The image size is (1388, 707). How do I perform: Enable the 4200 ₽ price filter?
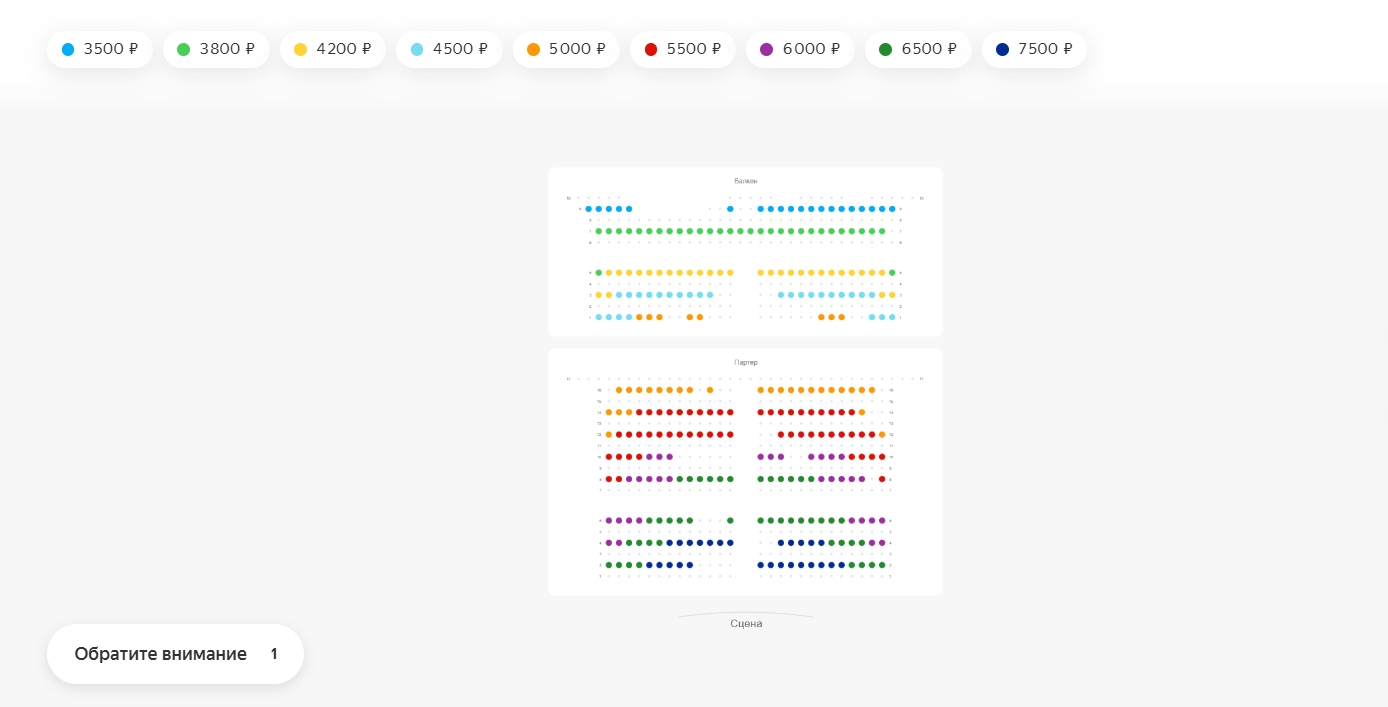332,49
